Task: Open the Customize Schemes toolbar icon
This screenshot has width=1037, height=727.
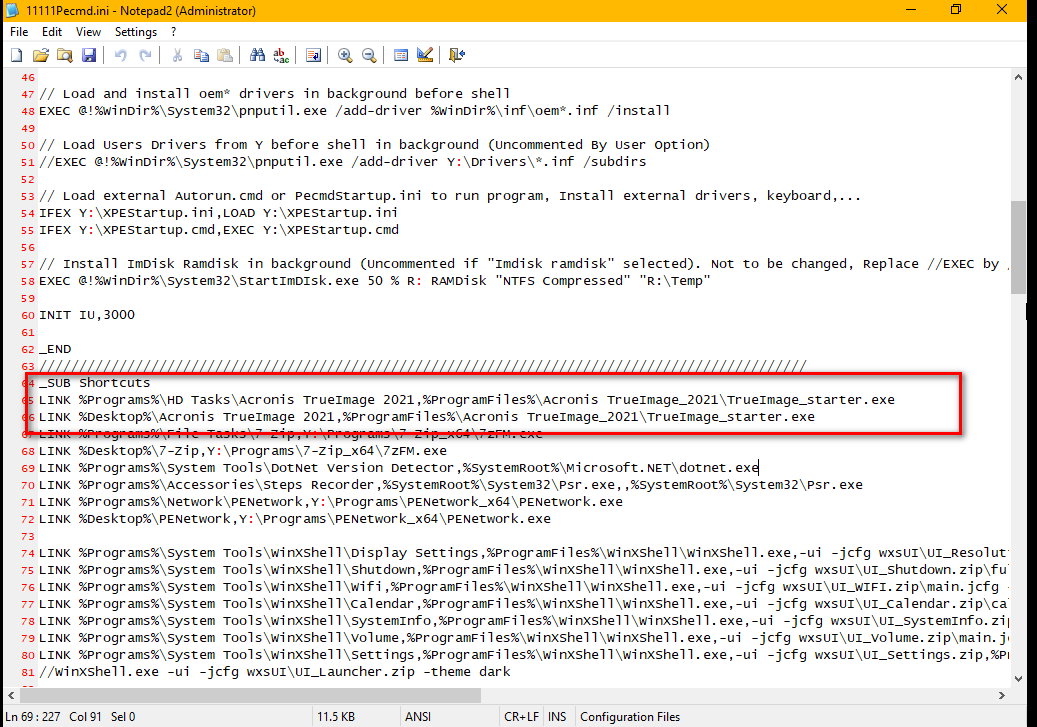Action: (x=425, y=56)
